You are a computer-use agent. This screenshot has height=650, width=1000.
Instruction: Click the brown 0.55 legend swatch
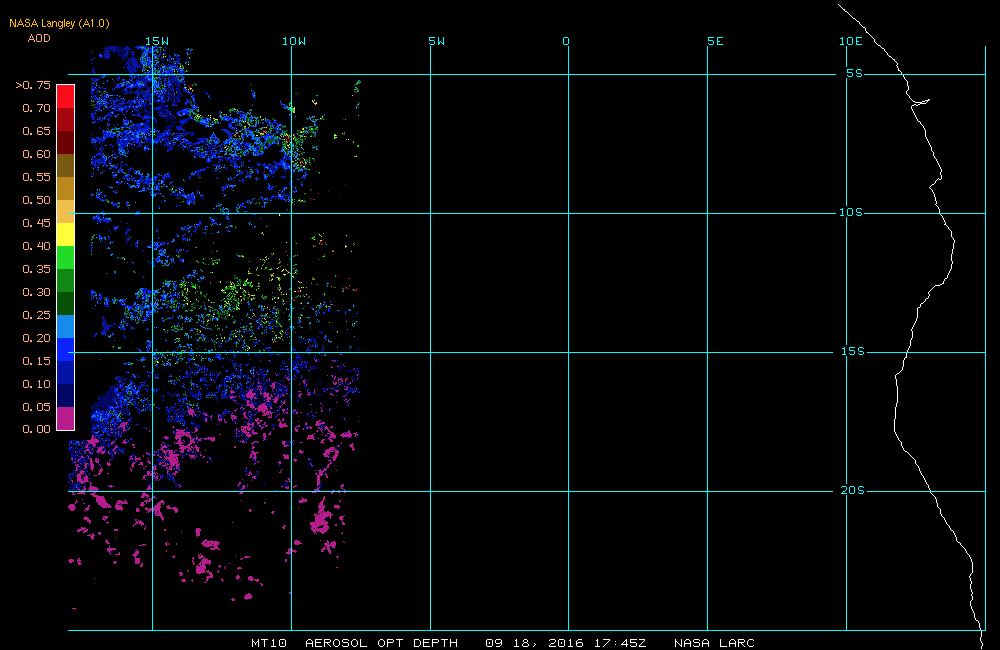pos(66,165)
